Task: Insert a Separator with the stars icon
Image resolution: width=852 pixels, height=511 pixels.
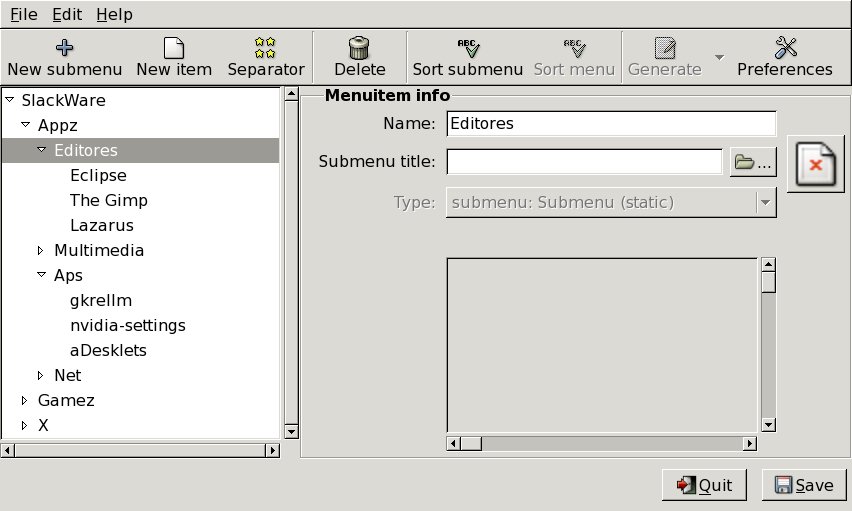Action: [265, 48]
